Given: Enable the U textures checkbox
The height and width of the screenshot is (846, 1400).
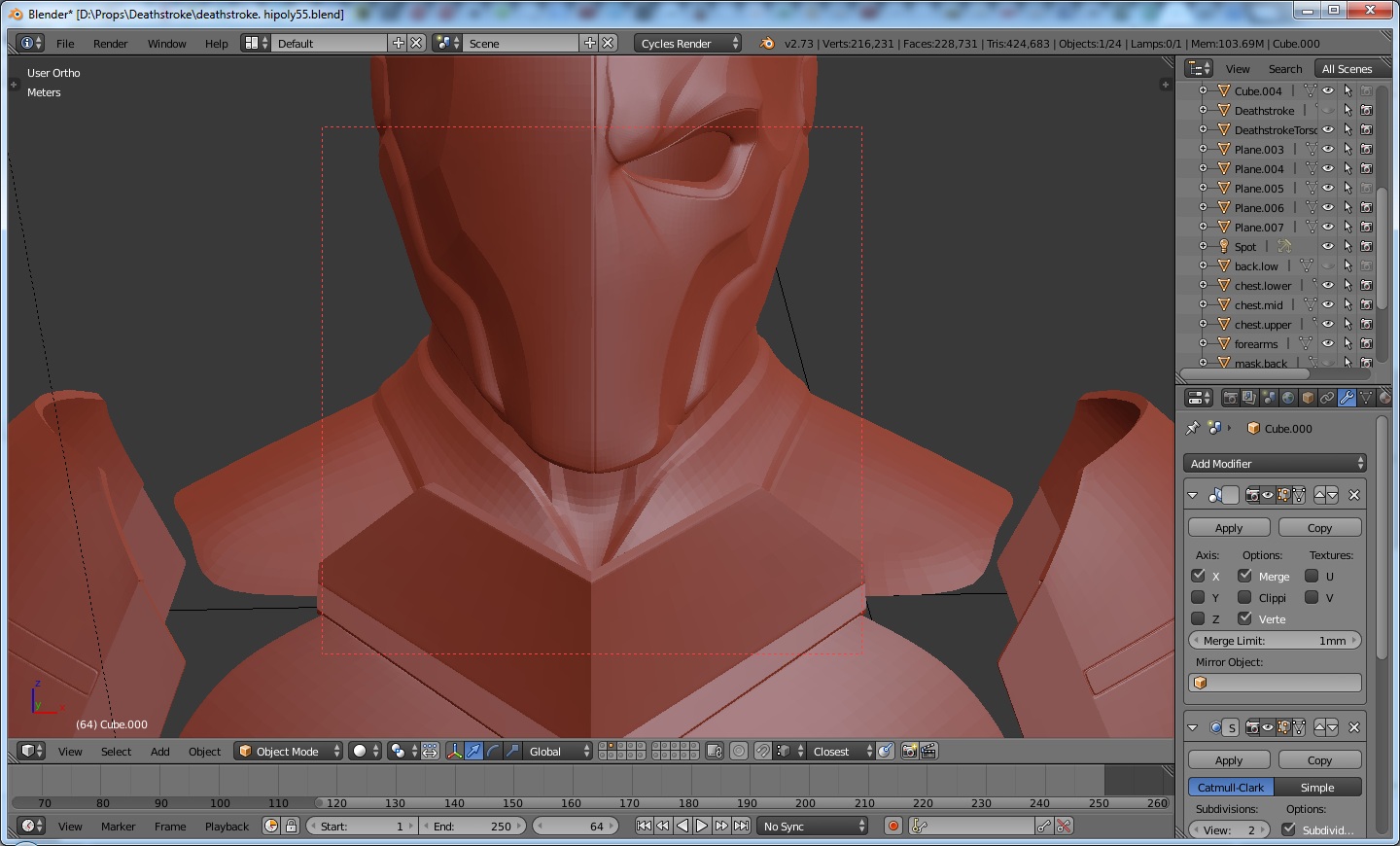Looking at the screenshot, I should pyautogui.click(x=1312, y=576).
